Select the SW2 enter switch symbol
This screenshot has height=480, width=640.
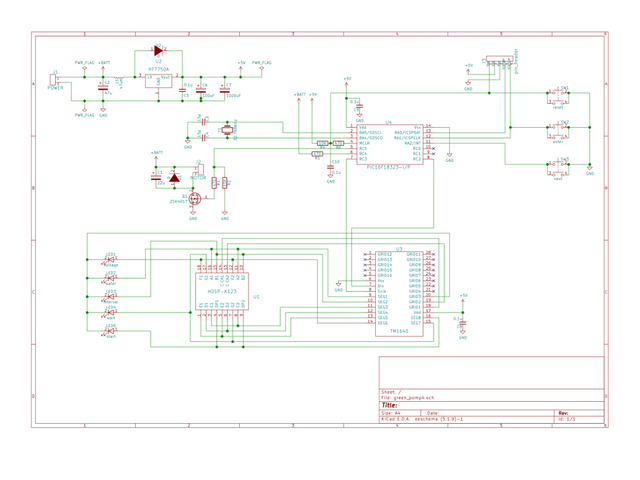(558, 131)
